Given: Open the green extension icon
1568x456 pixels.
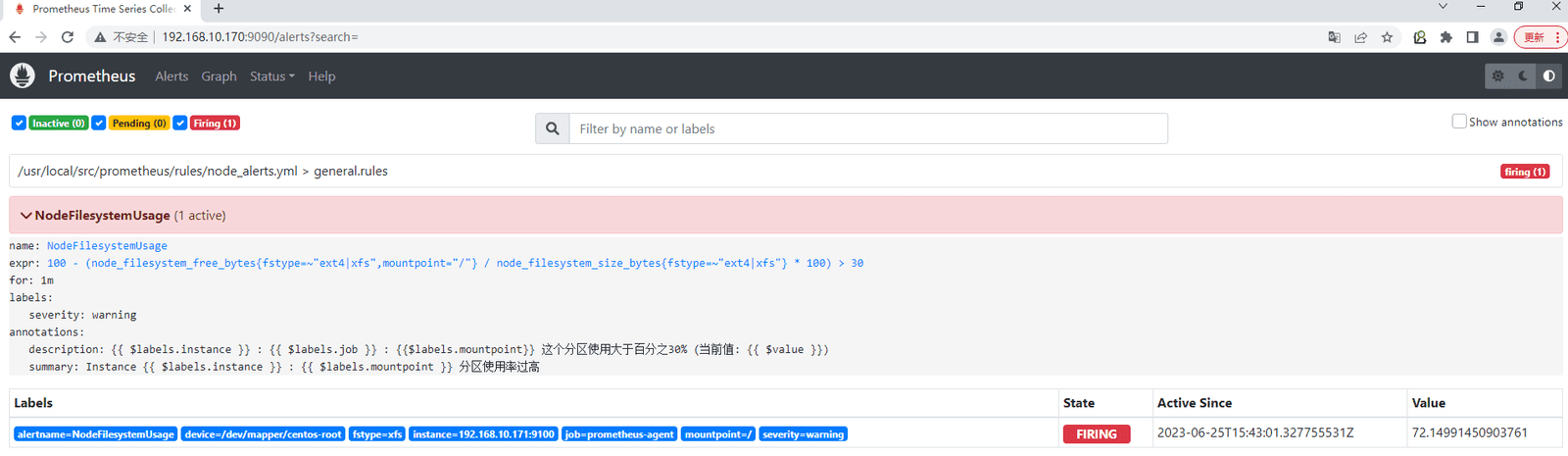Looking at the screenshot, I should [1419, 37].
